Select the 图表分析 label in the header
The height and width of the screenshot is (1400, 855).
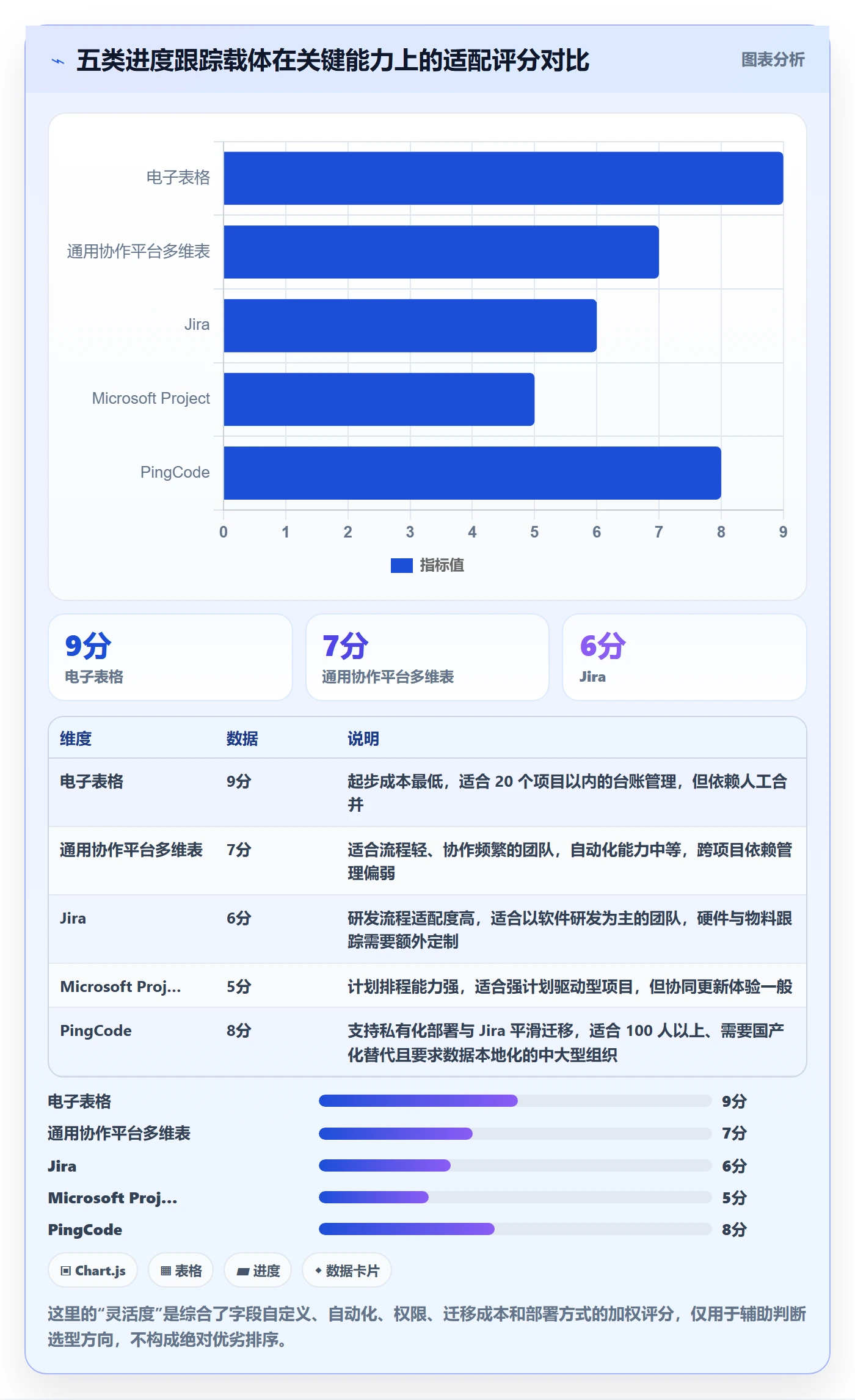tap(773, 60)
